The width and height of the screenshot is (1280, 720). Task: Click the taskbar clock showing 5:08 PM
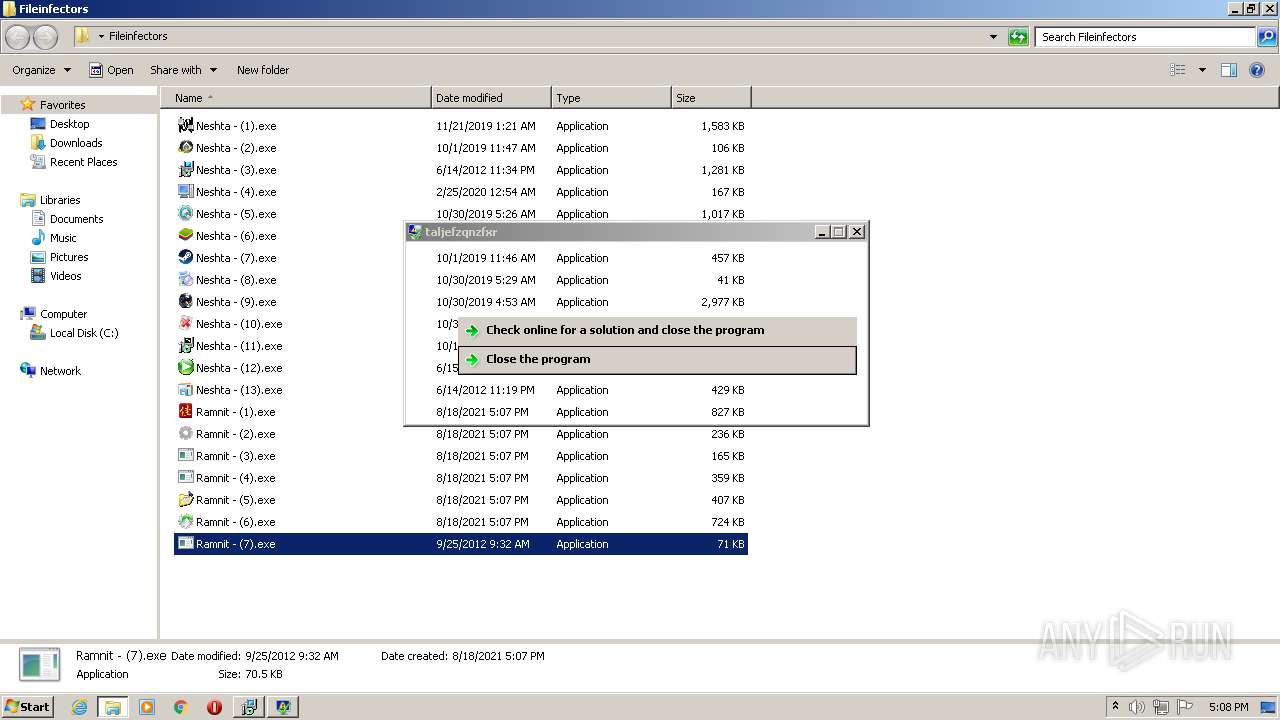pyautogui.click(x=1227, y=707)
